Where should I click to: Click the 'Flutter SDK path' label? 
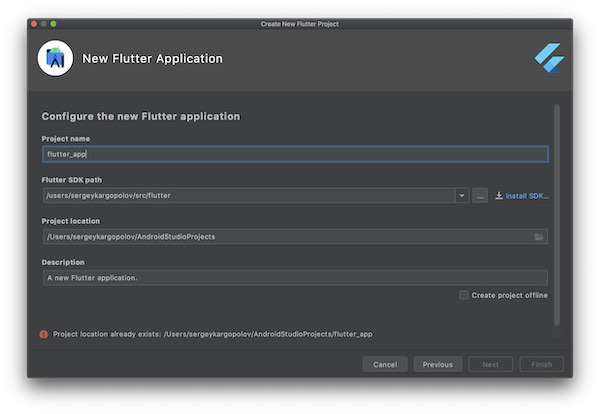pos(72,180)
